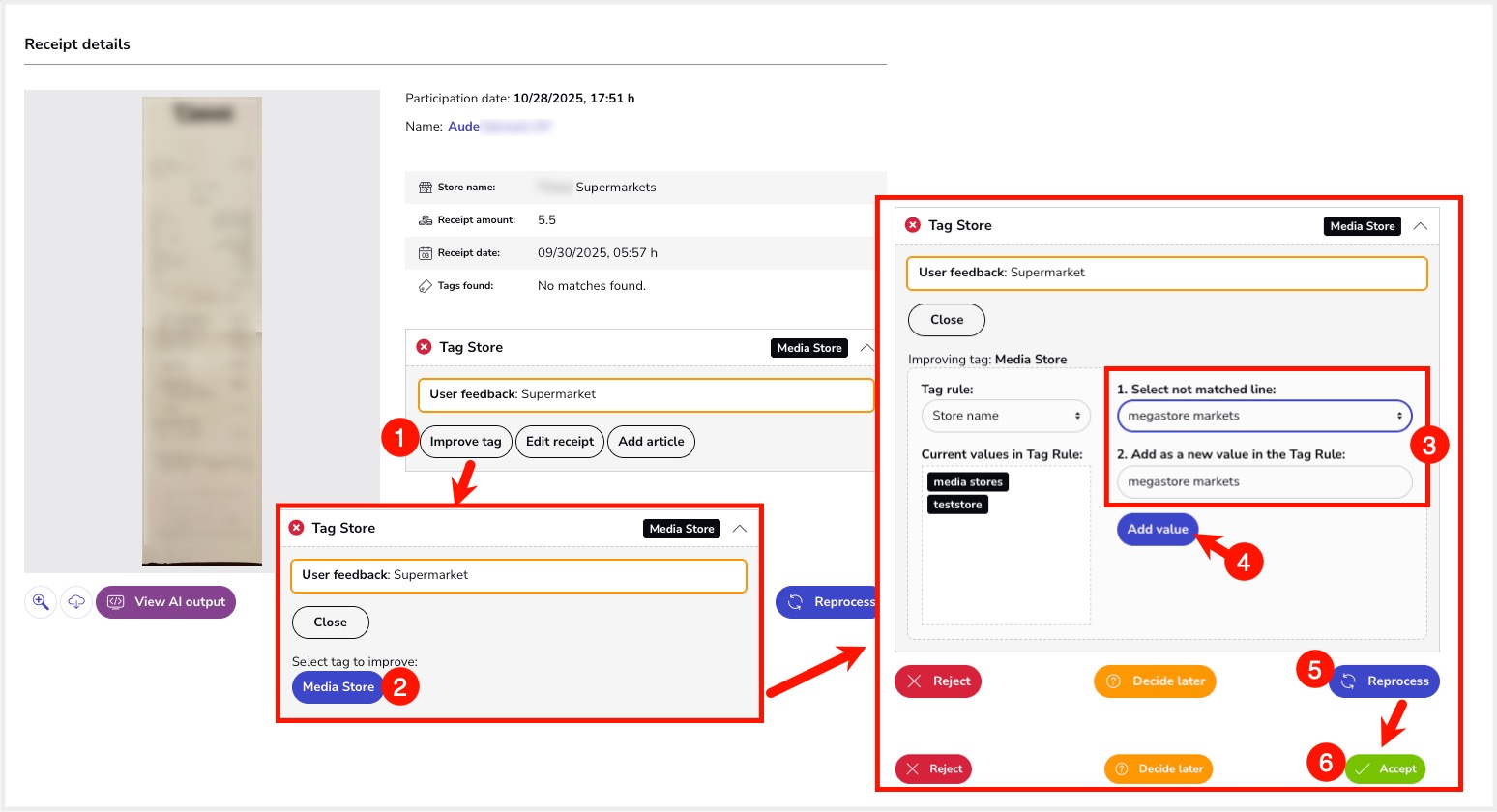
Task: Open the Tag rule 'Store name' dropdown
Action: click(1006, 416)
